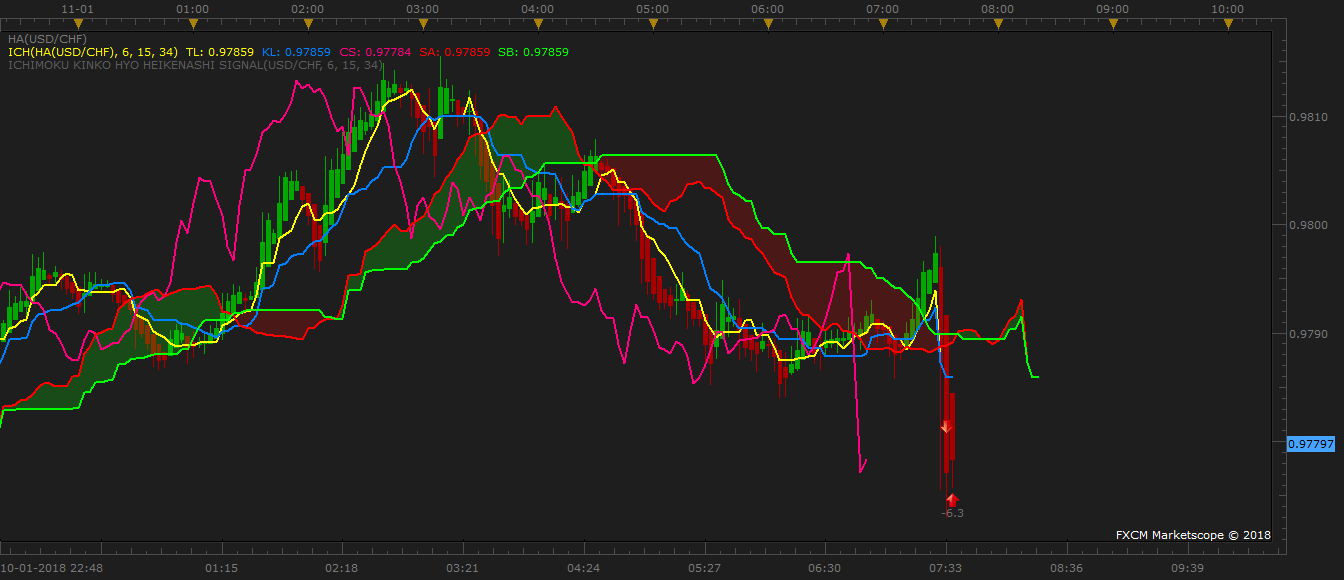Click the SB: 0.97859 green legend value
The height and width of the screenshot is (580, 1344).
(x=534, y=52)
